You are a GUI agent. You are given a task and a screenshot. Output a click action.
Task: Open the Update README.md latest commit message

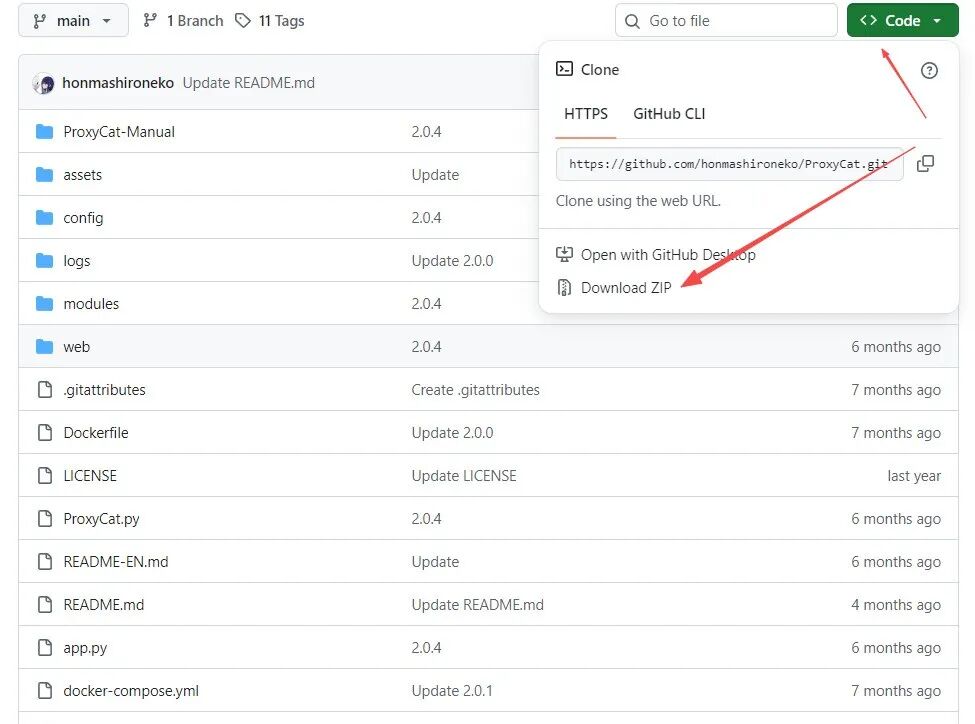pyautogui.click(x=249, y=83)
